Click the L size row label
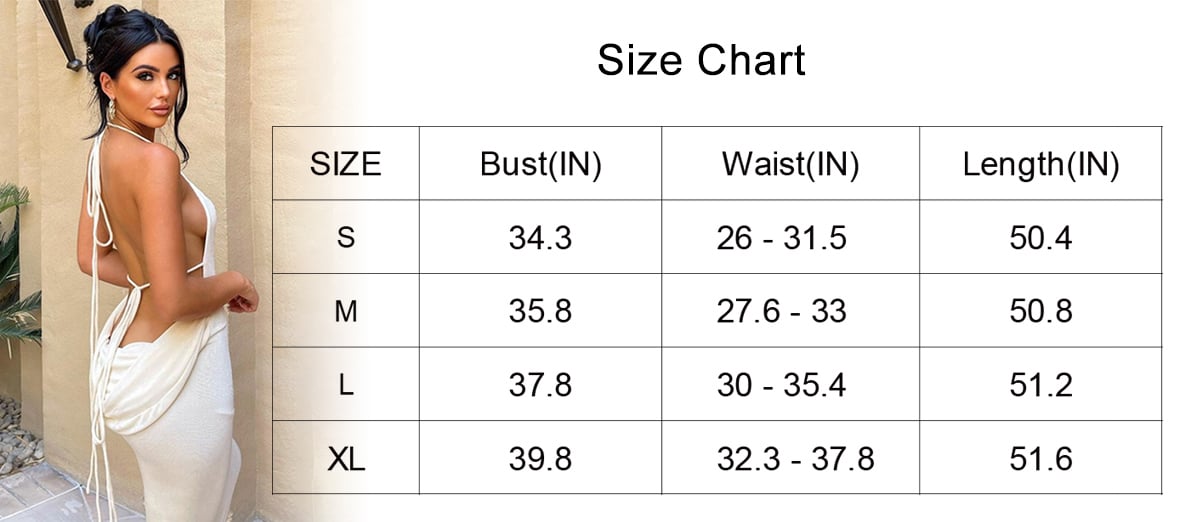Image resolution: width=1183 pixels, height=522 pixels. [346, 385]
